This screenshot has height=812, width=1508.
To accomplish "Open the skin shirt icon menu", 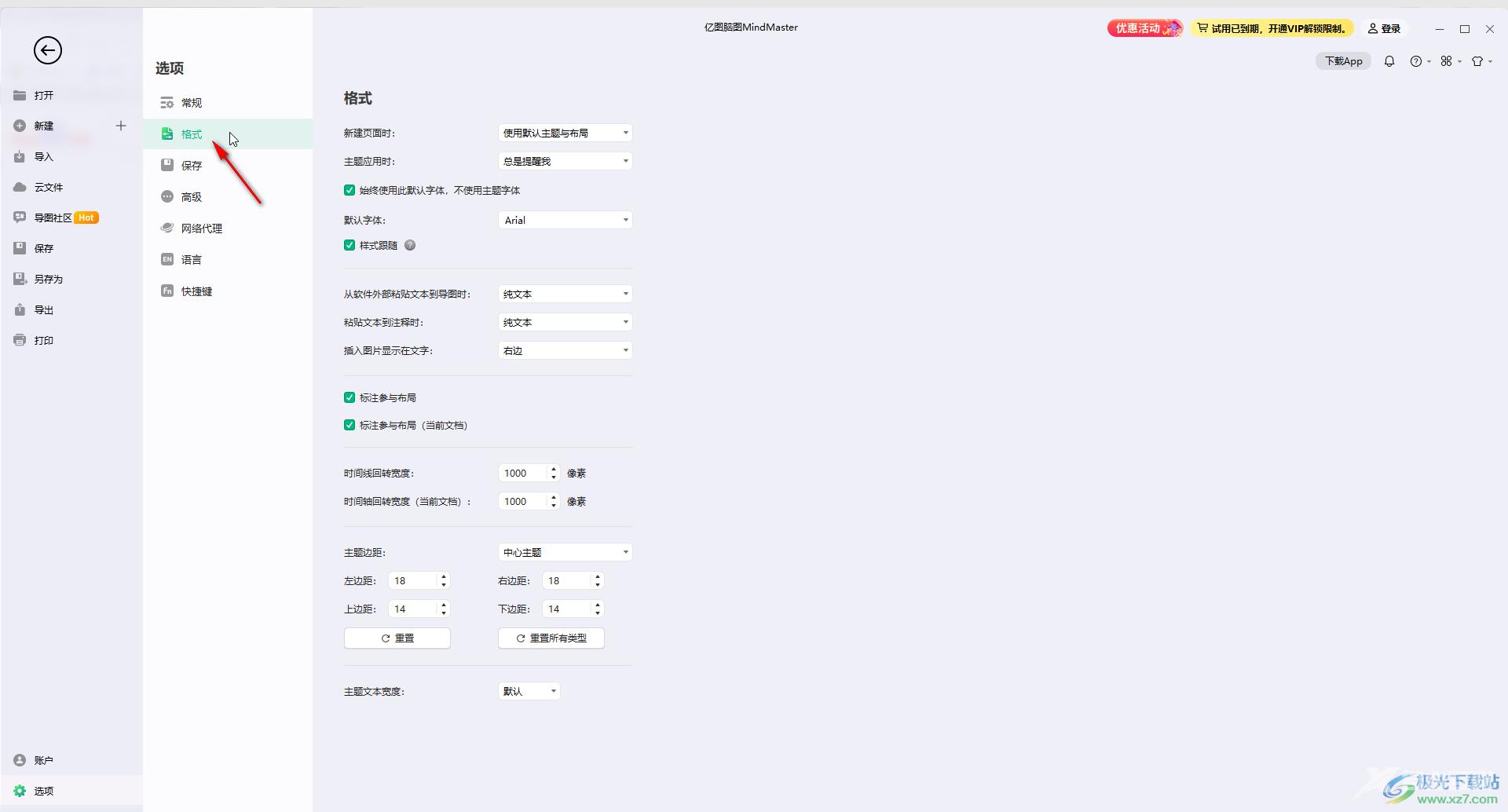I will tap(1477, 61).
